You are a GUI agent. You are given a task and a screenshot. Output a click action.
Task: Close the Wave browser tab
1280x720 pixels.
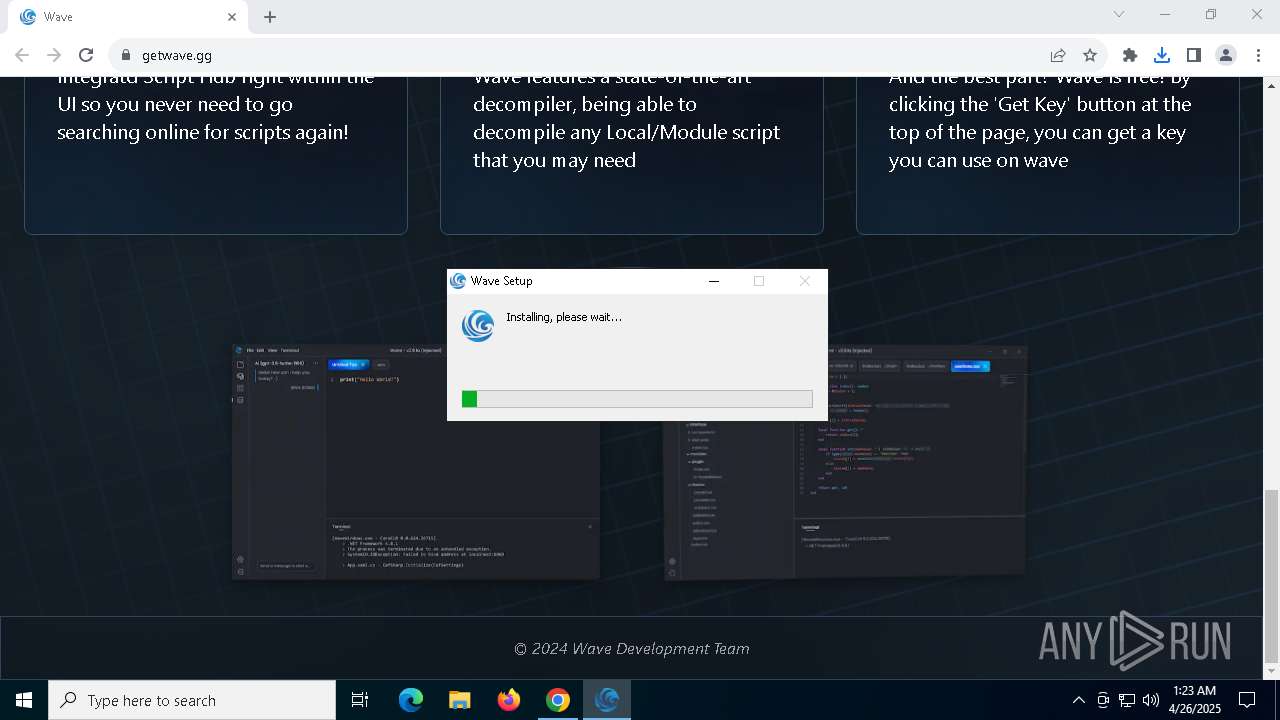(232, 17)
